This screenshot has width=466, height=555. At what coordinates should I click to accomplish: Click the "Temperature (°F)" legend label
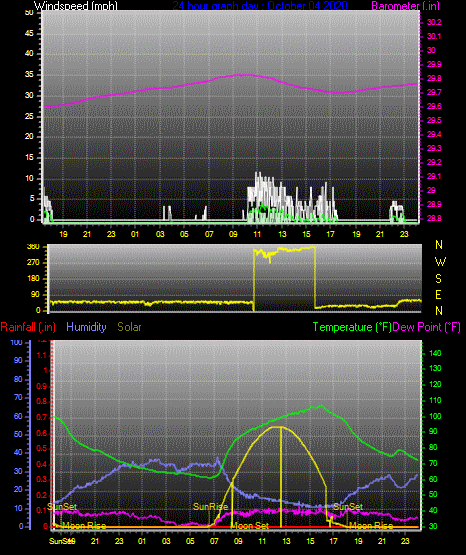[x=352, y=327]
